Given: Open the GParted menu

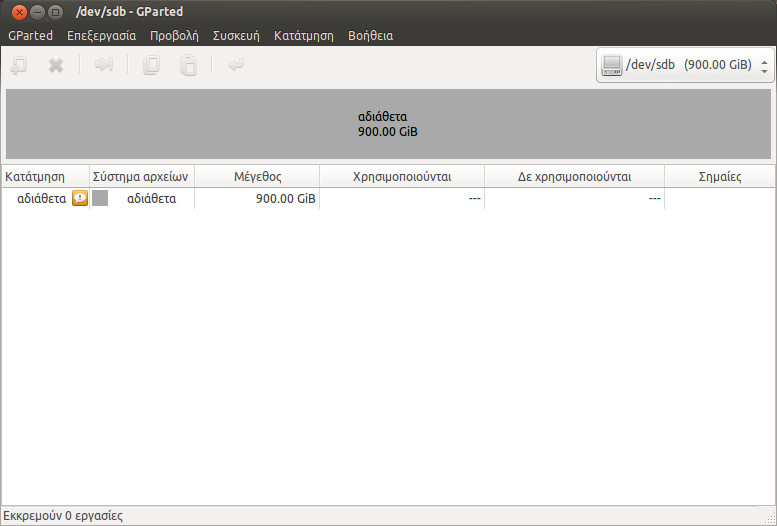Looking at the screenshot, I should click(31, 36).
